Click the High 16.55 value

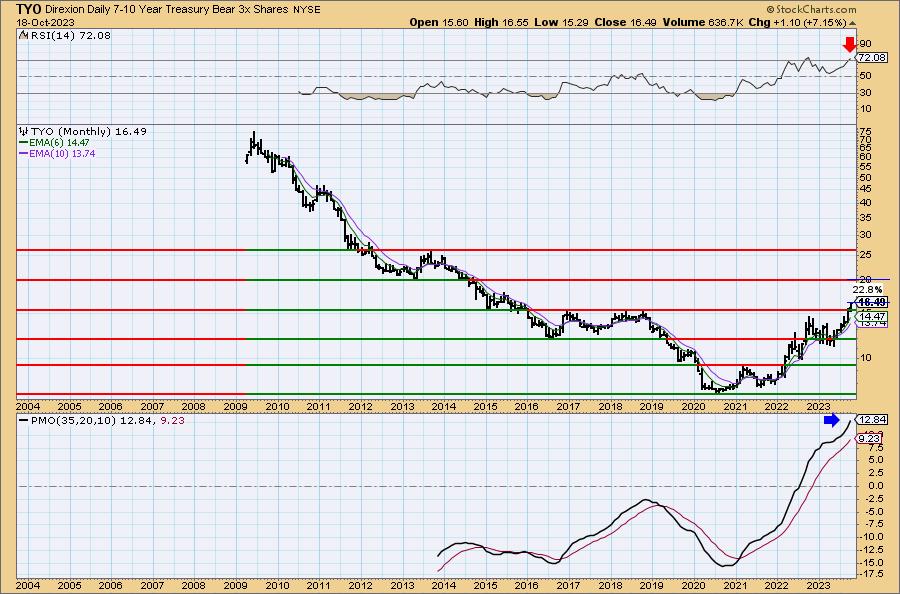[x=502, y=22]
